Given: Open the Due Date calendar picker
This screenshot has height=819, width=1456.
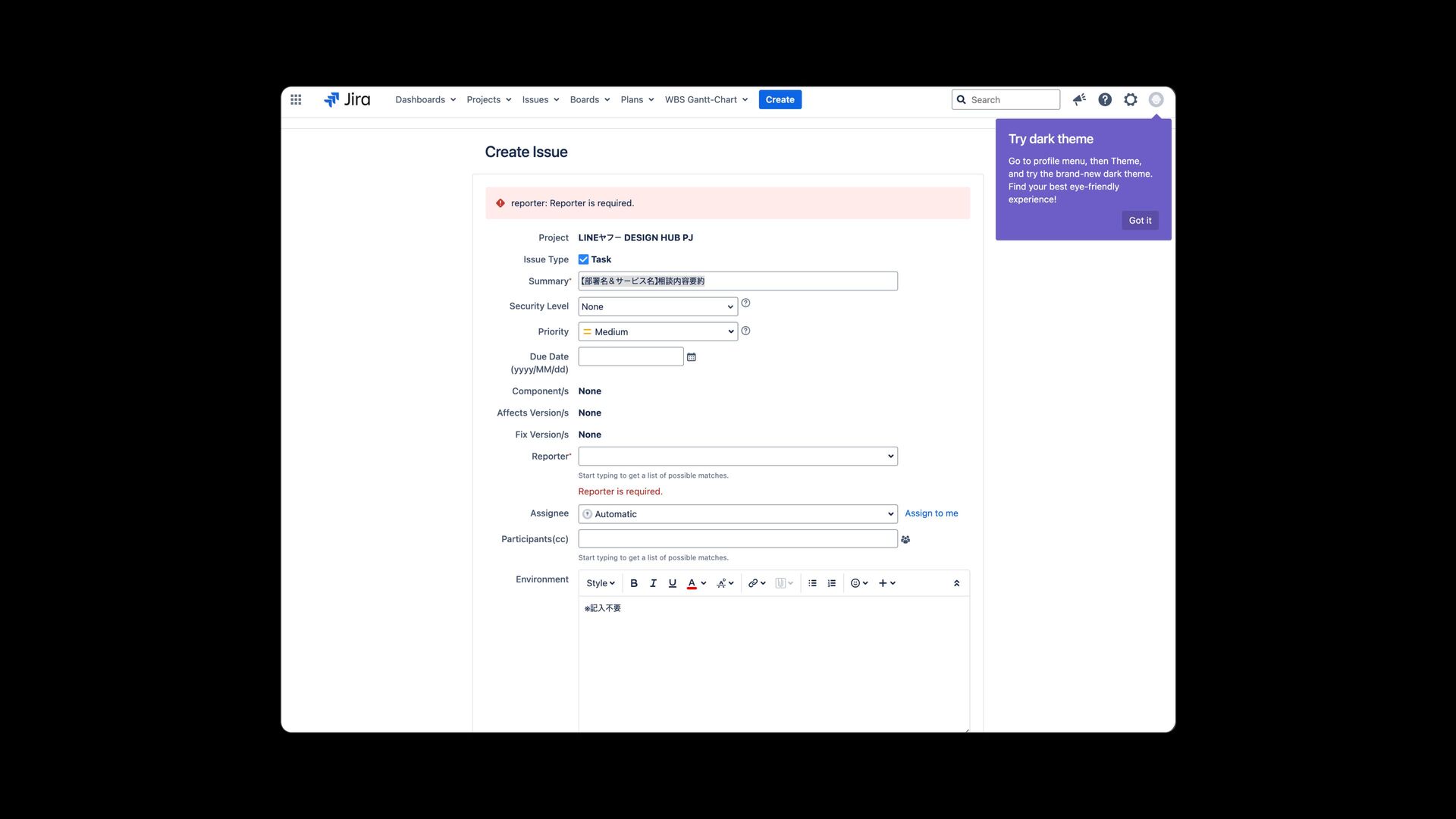Looking at the screenshot, I should coord(691,357).
